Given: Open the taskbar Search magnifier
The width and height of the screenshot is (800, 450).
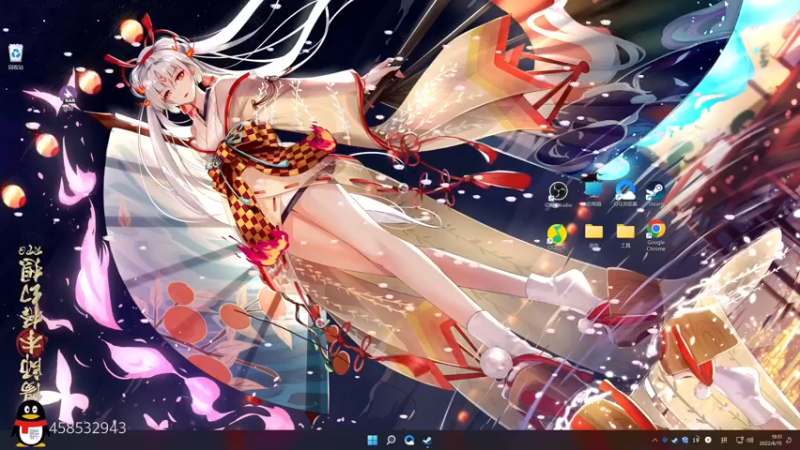Looking at the screenshot, I should pyautogui.click(x=391, y=440).
